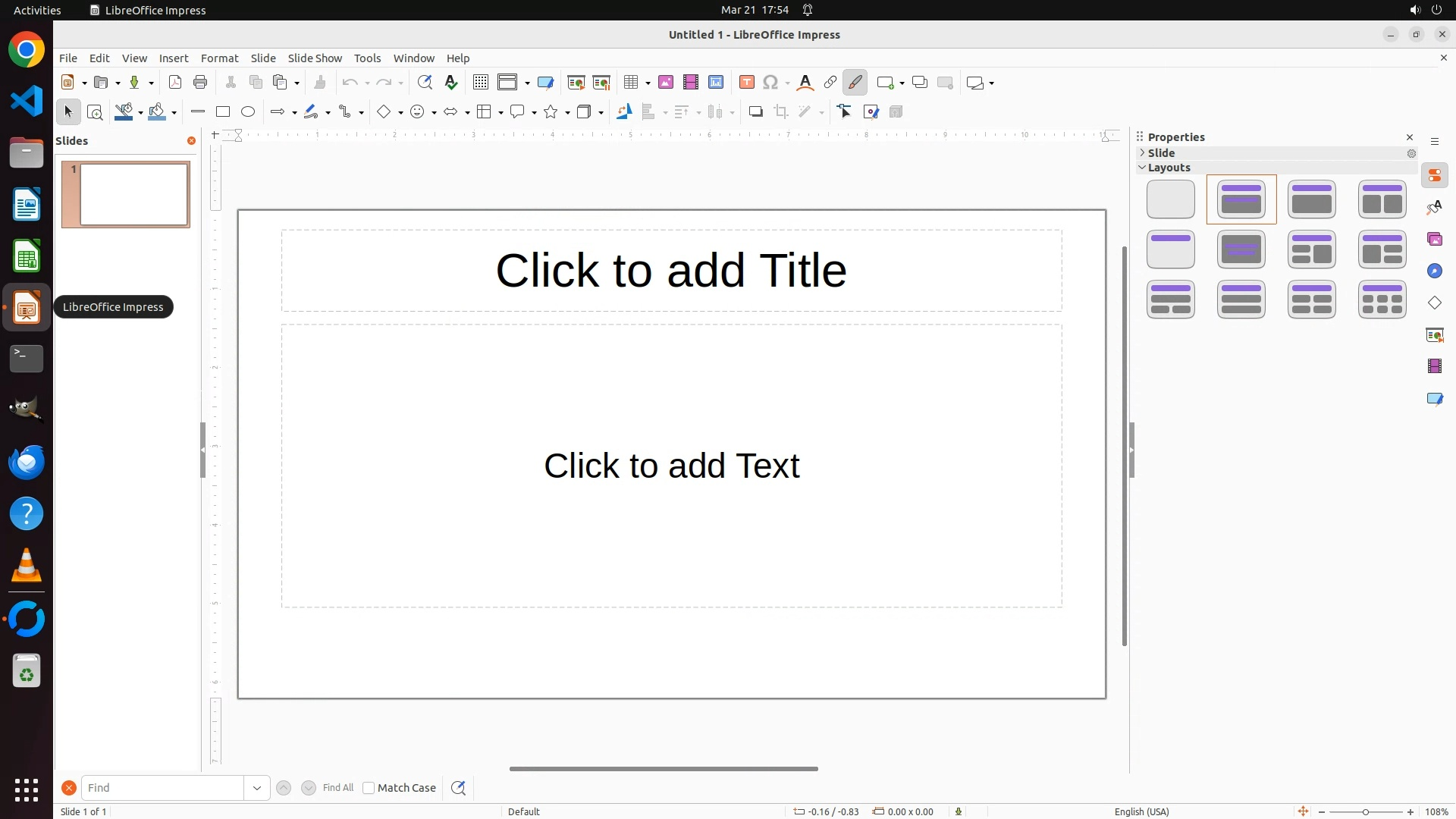
Task: Open the Insert Table dropdown arrow
Action: click(648, 83)
